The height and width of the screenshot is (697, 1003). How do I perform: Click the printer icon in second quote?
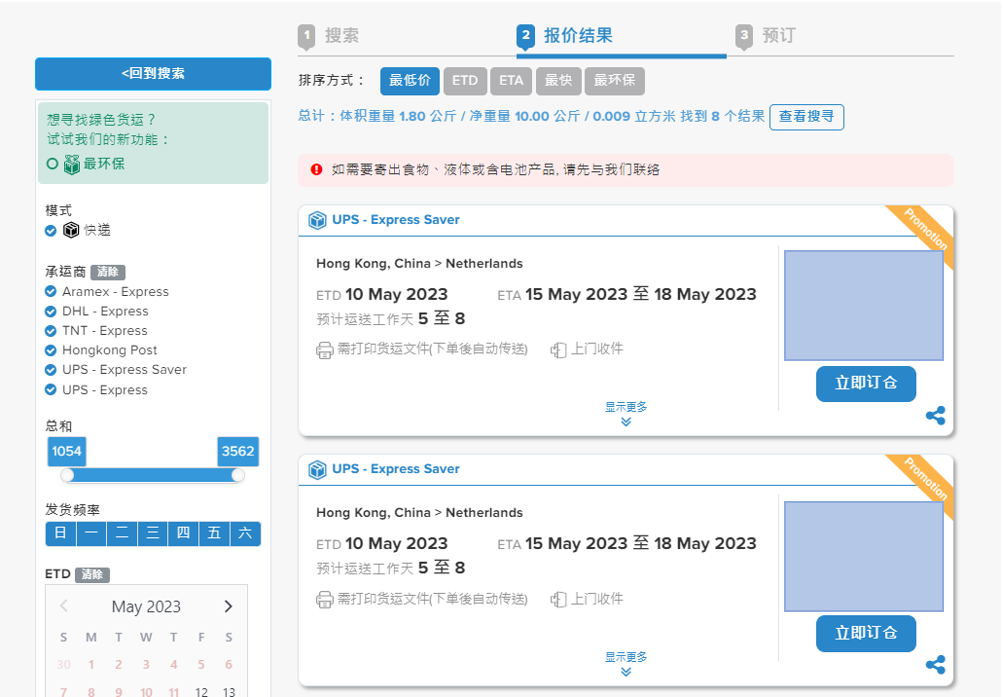324,599
